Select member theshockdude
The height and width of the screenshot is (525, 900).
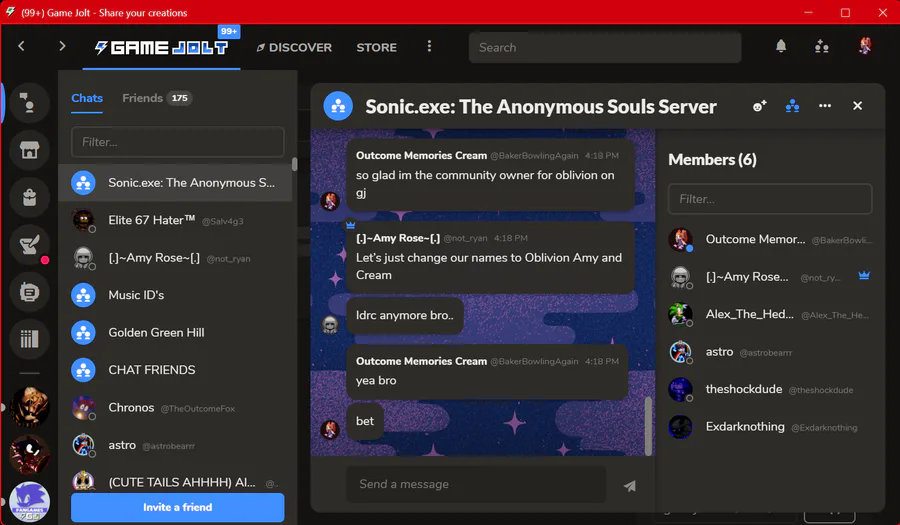click(x=770, y=390)
